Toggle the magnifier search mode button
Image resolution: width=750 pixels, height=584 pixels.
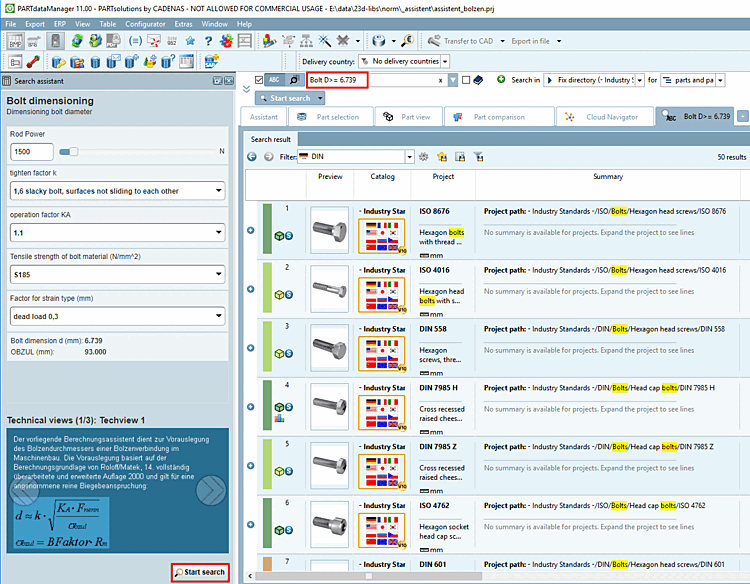click(294, 80)
